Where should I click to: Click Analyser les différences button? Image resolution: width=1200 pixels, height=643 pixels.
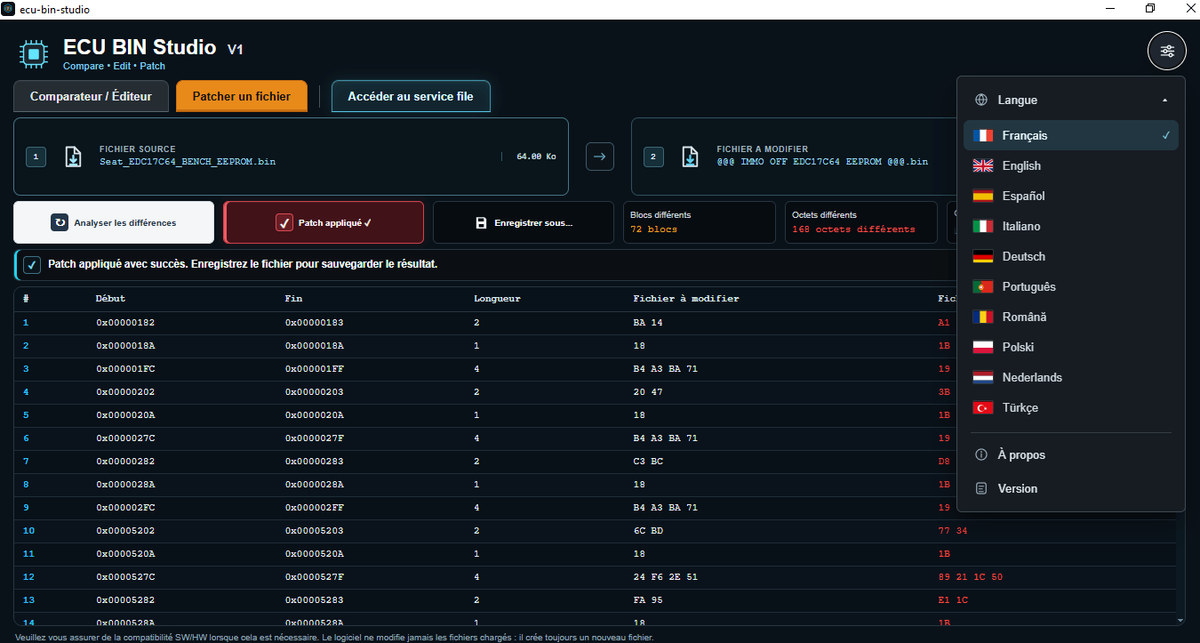[x=114, y=222]
